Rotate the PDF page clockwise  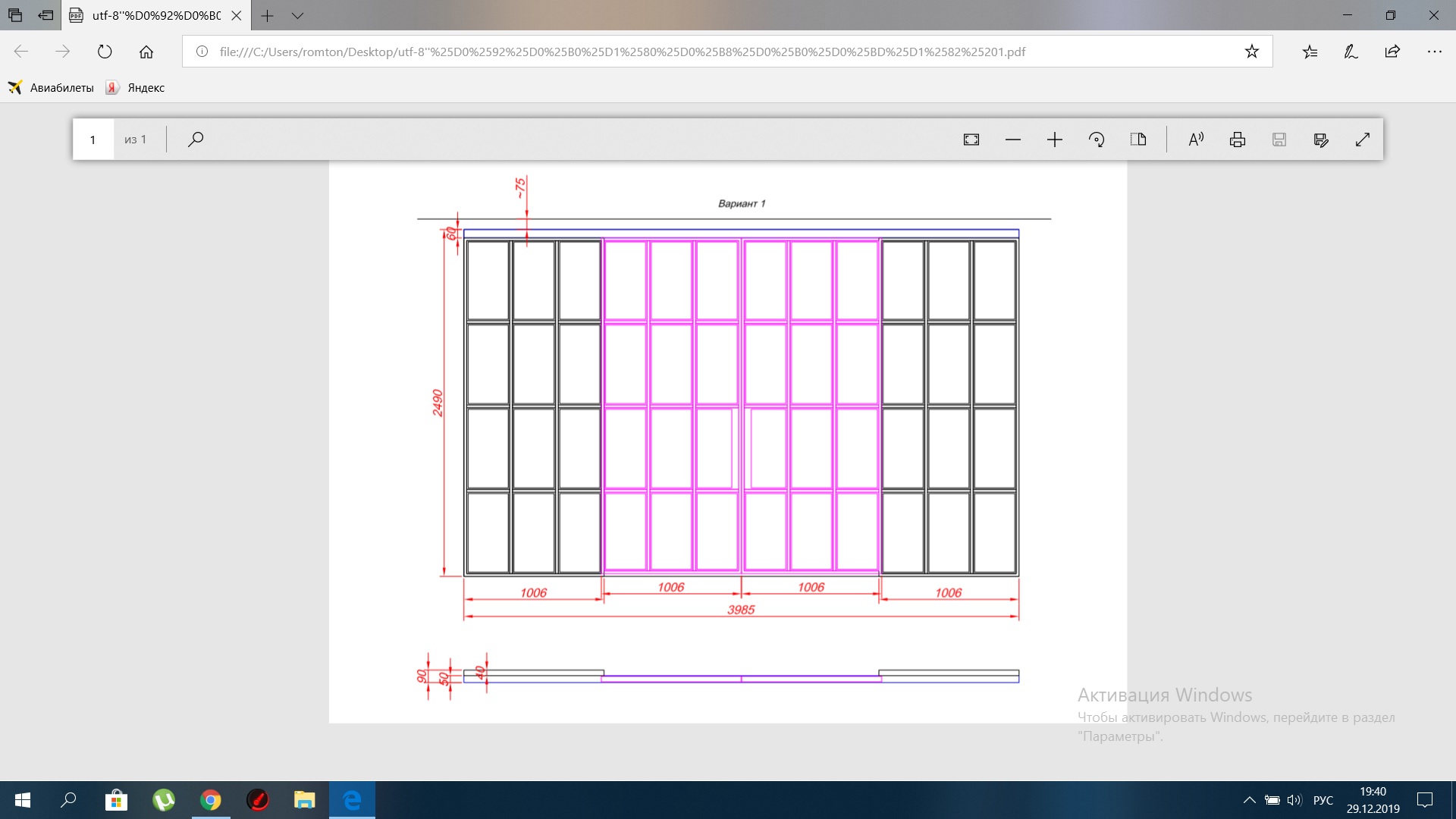[1097, 140]
